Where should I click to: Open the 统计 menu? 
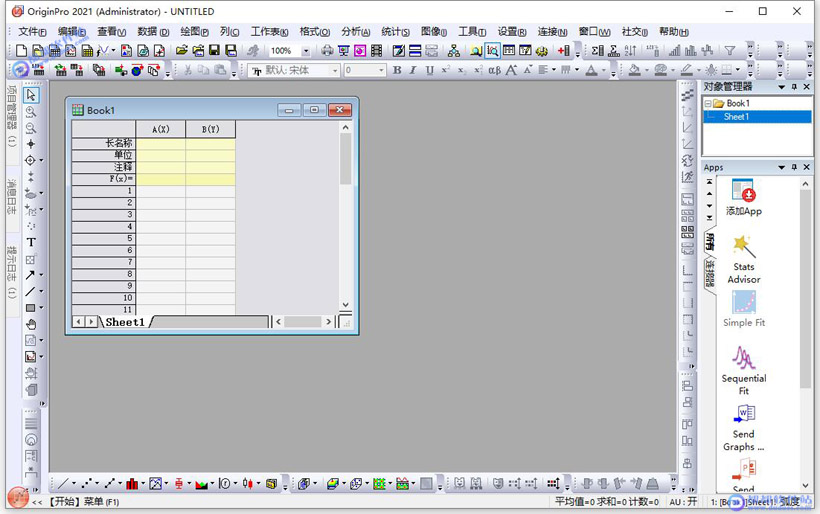[395, 32]
